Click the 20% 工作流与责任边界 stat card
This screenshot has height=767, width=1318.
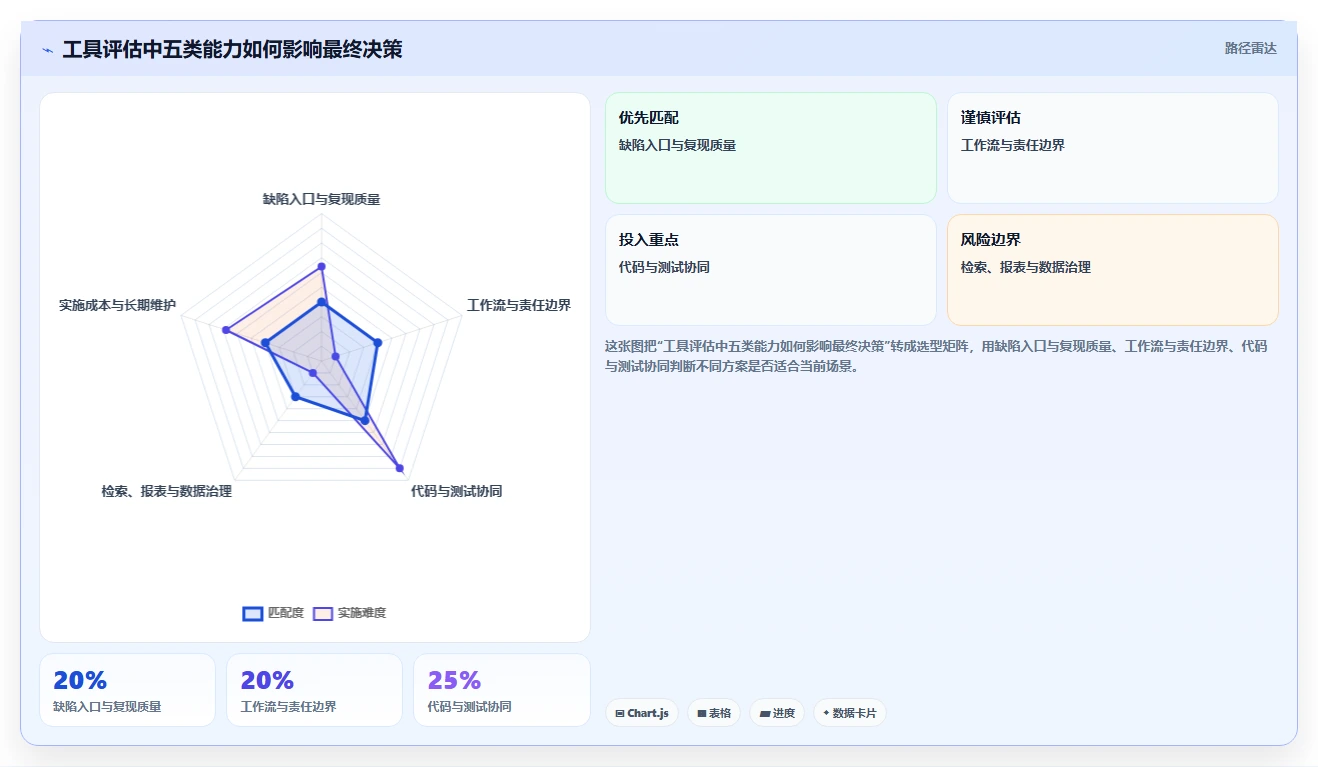(x=314, y=690)
